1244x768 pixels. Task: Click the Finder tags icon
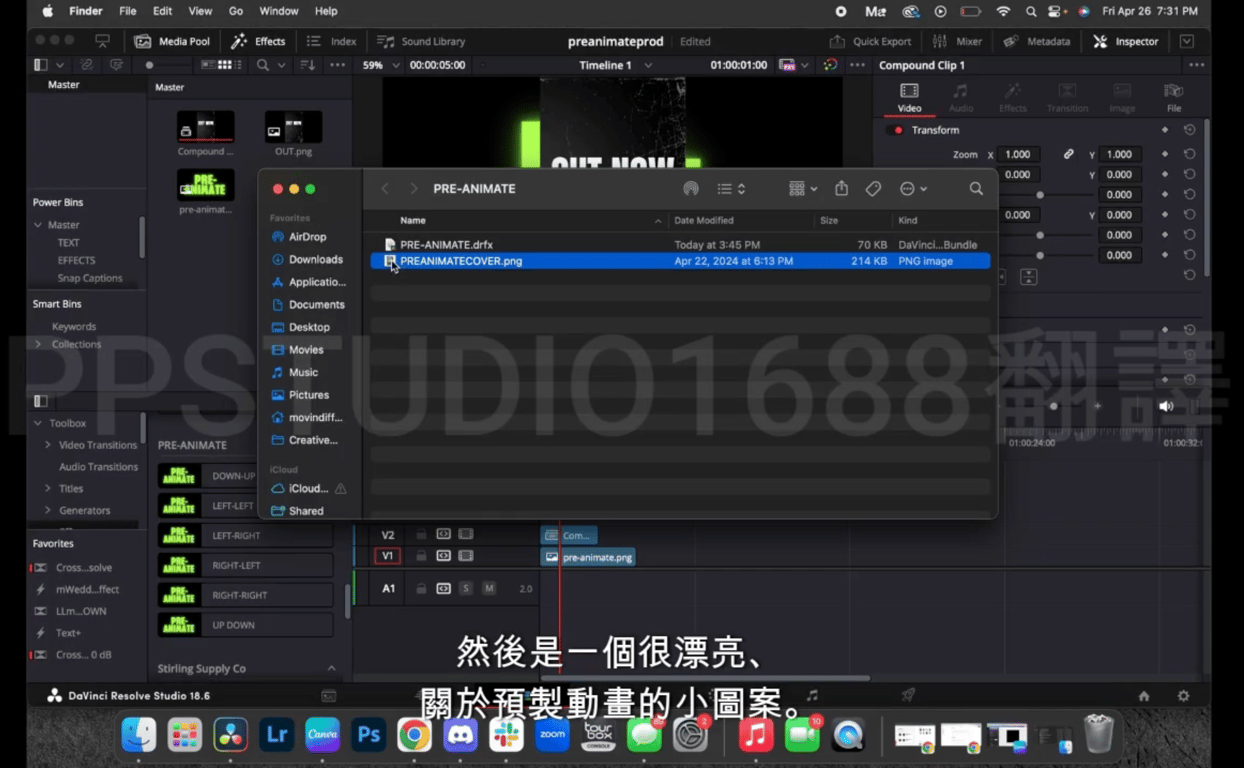coord(873,188)
